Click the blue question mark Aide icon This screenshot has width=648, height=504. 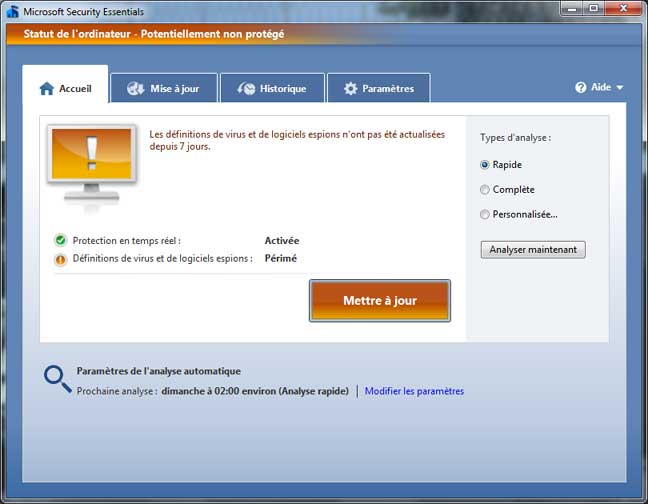581,88
